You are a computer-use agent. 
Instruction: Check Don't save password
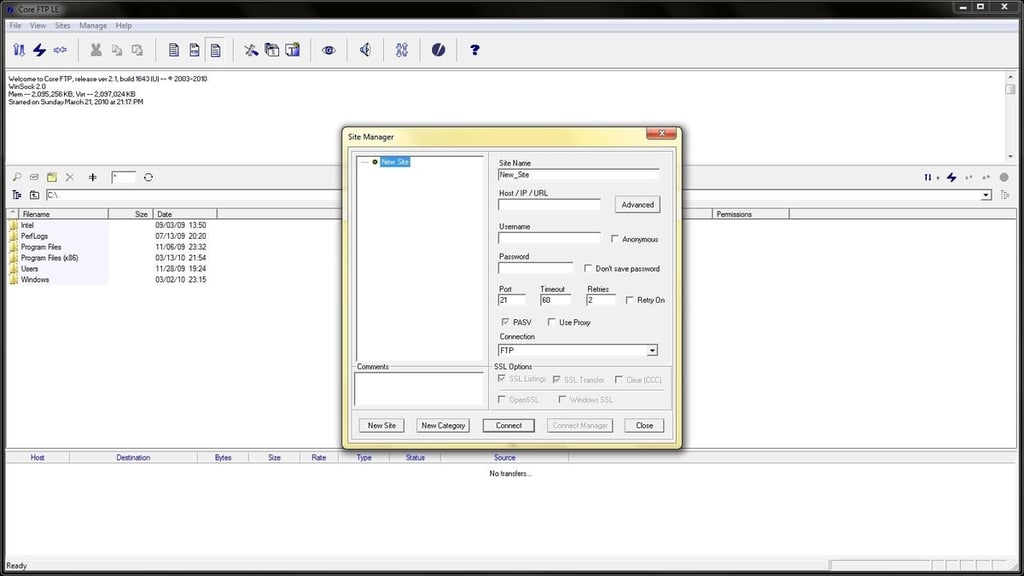click(588, 268)
